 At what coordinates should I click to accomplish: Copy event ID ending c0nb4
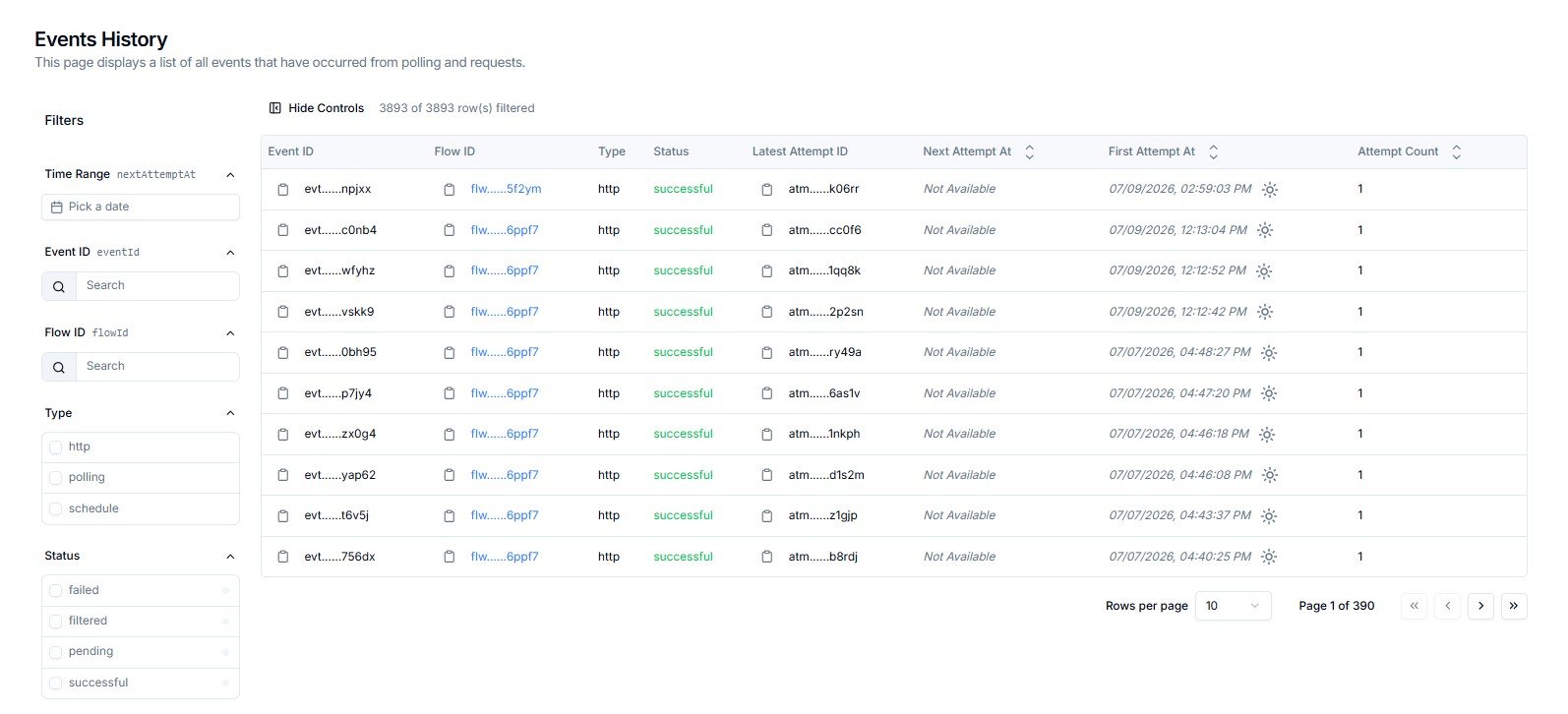pos(283,230)
